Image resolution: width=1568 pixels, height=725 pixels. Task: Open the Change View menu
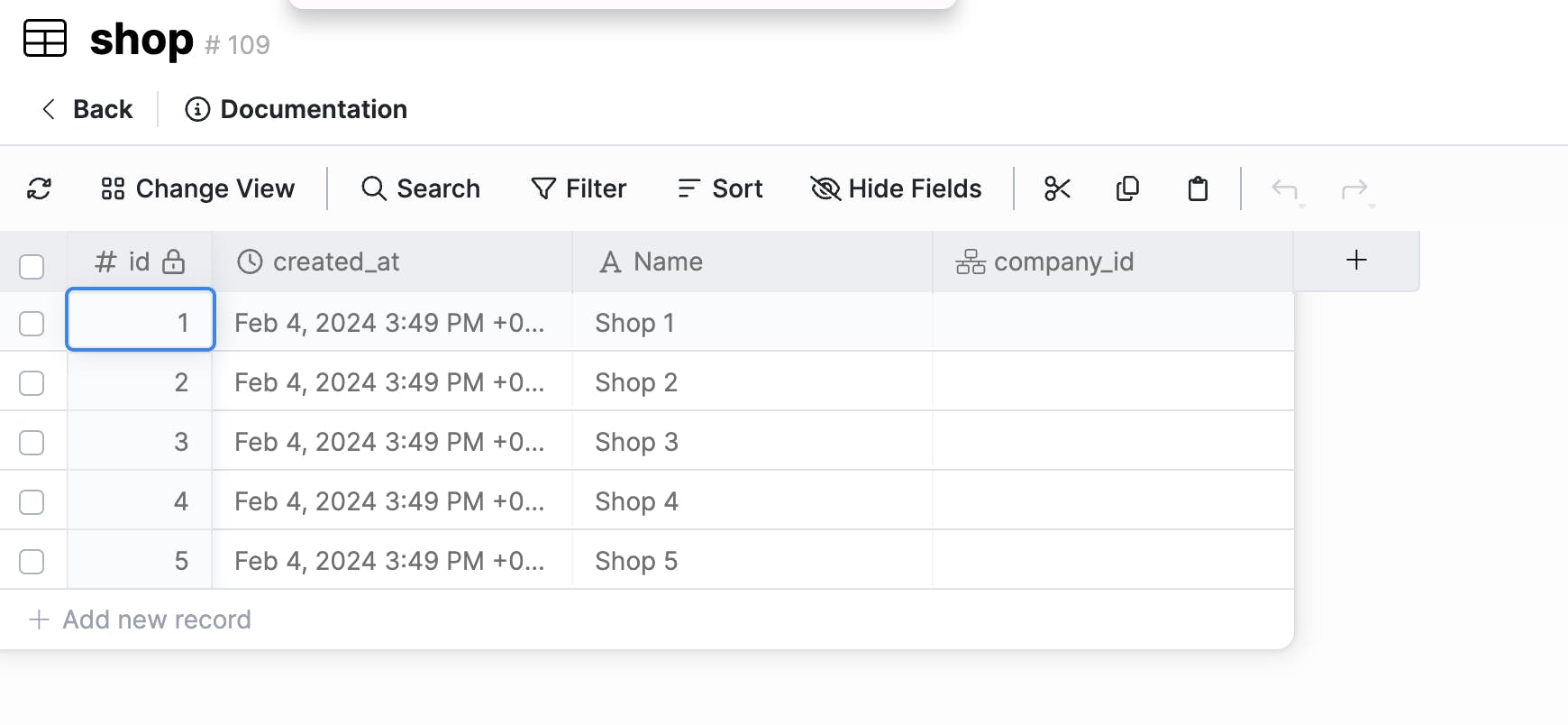pos(198,188)
